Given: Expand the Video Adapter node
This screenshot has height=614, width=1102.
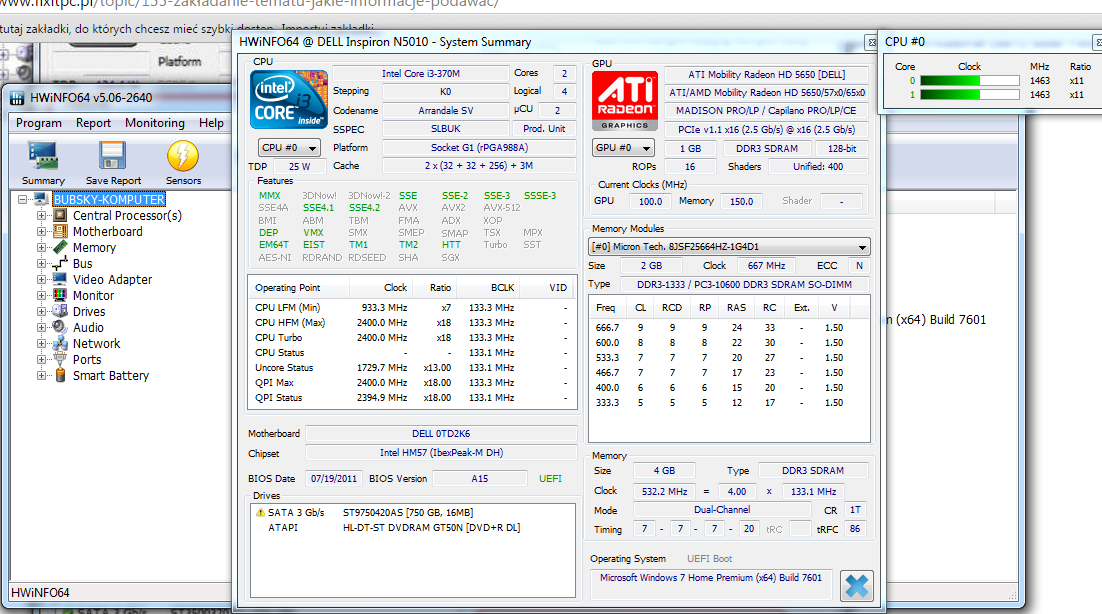Looking at the screenshot, I should point(41,280).
